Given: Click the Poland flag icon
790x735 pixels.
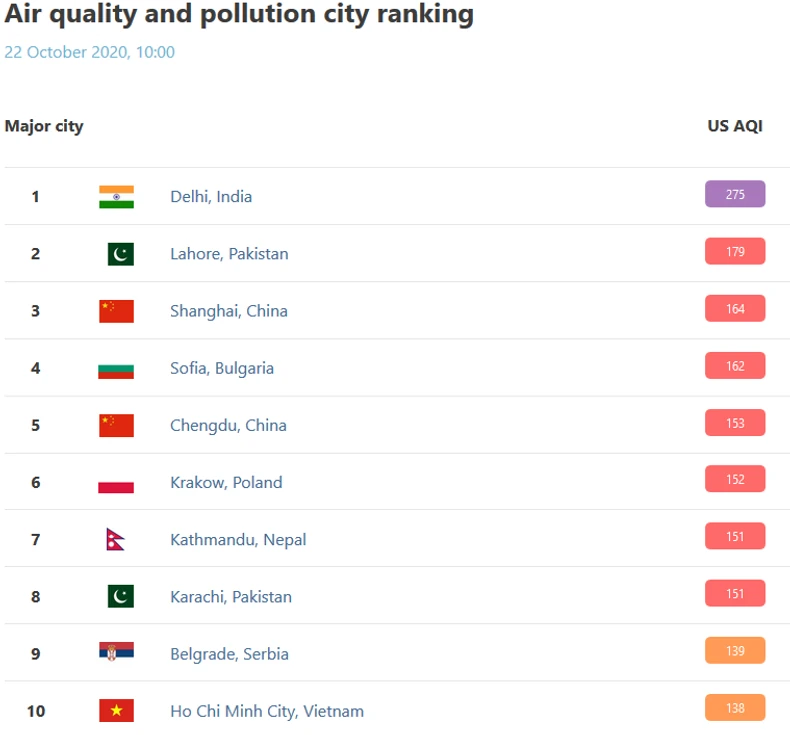Looking at the screenshot, I should [116, 483].
